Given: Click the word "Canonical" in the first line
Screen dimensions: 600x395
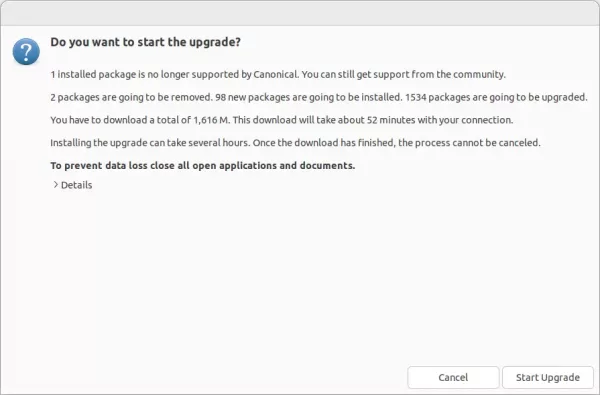Looking at the screenshot, I should (276, 74).
